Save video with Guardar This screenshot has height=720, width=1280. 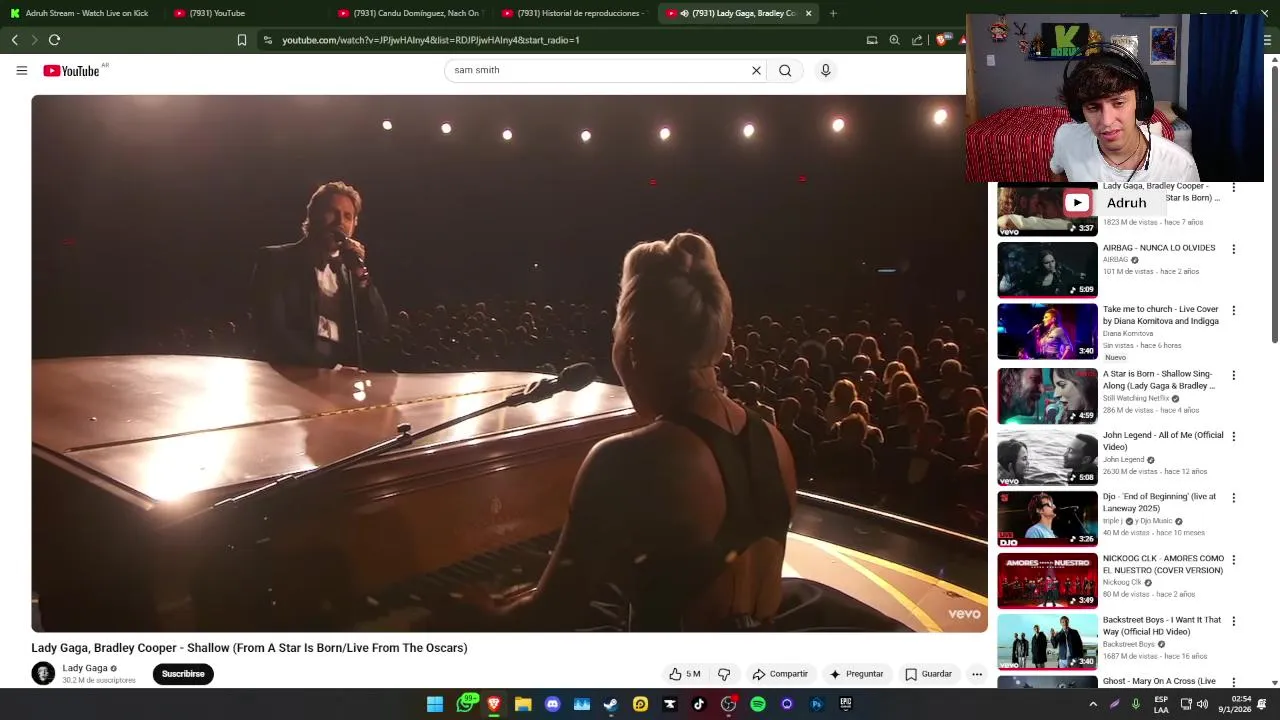(x=928, y=674)
